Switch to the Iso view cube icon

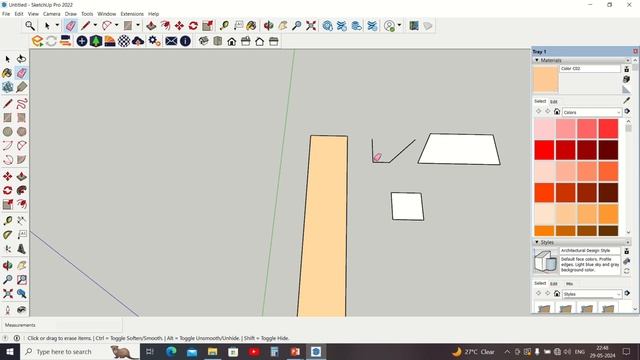point(204,41)
